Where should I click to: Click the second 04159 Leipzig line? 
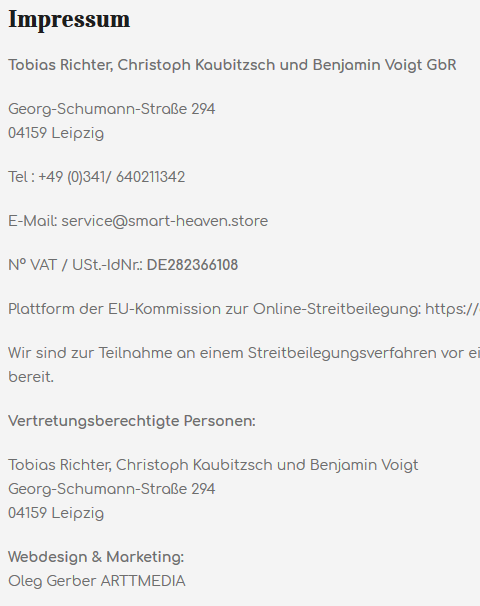tap(56, 514)
